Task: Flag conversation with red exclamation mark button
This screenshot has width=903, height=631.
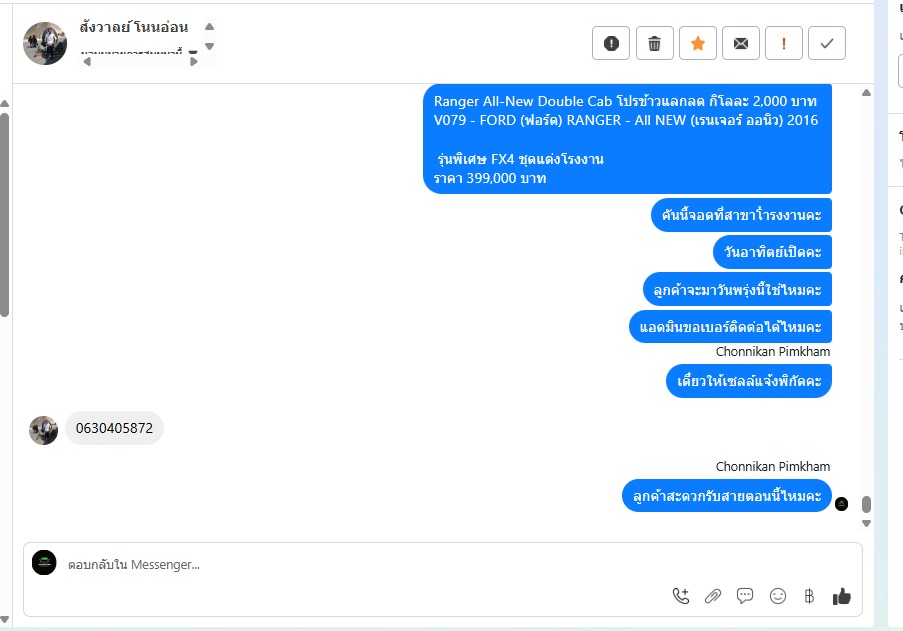Action: click(783, 43)
